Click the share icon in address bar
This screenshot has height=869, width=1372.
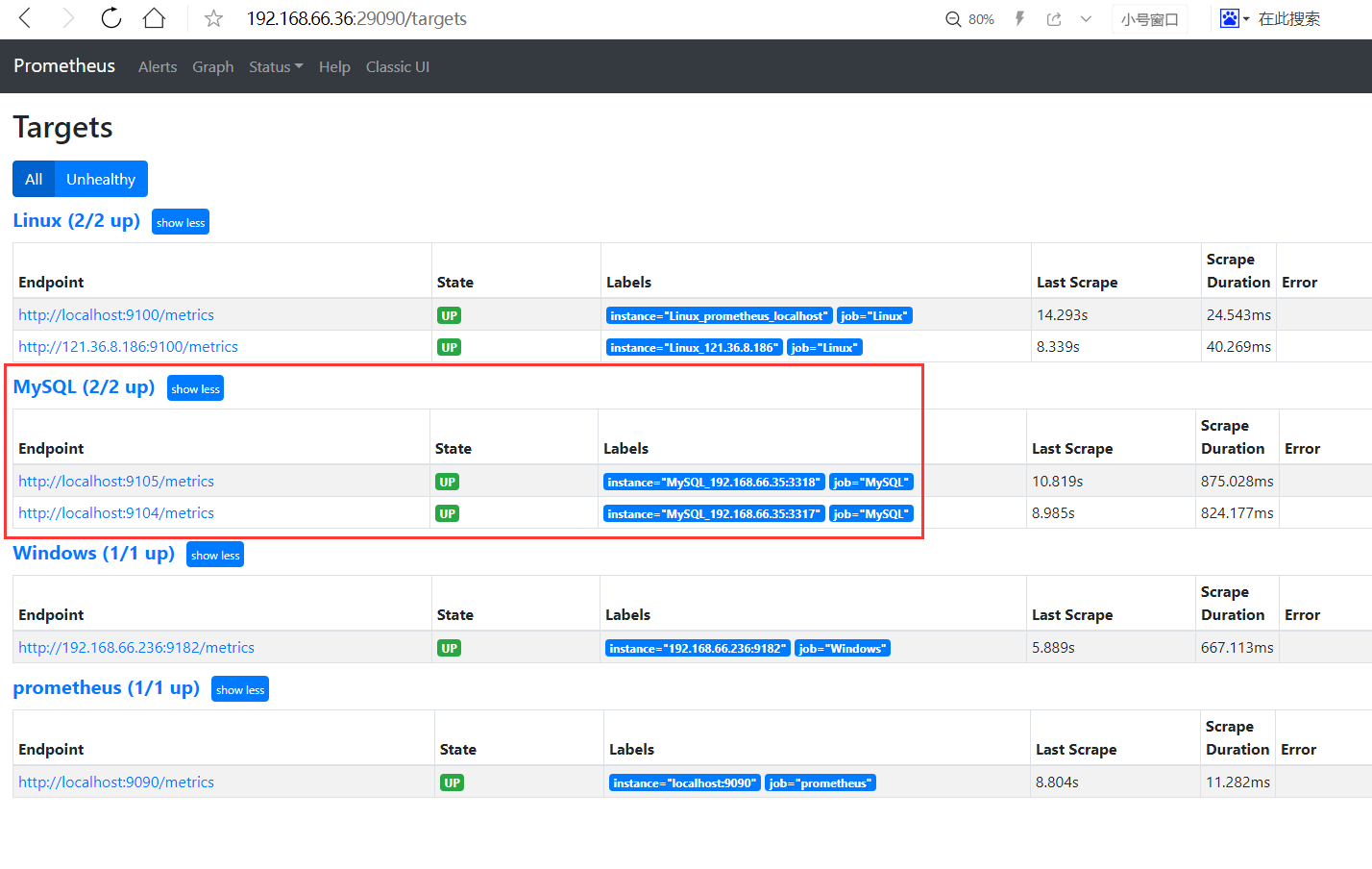point(1054,19)
